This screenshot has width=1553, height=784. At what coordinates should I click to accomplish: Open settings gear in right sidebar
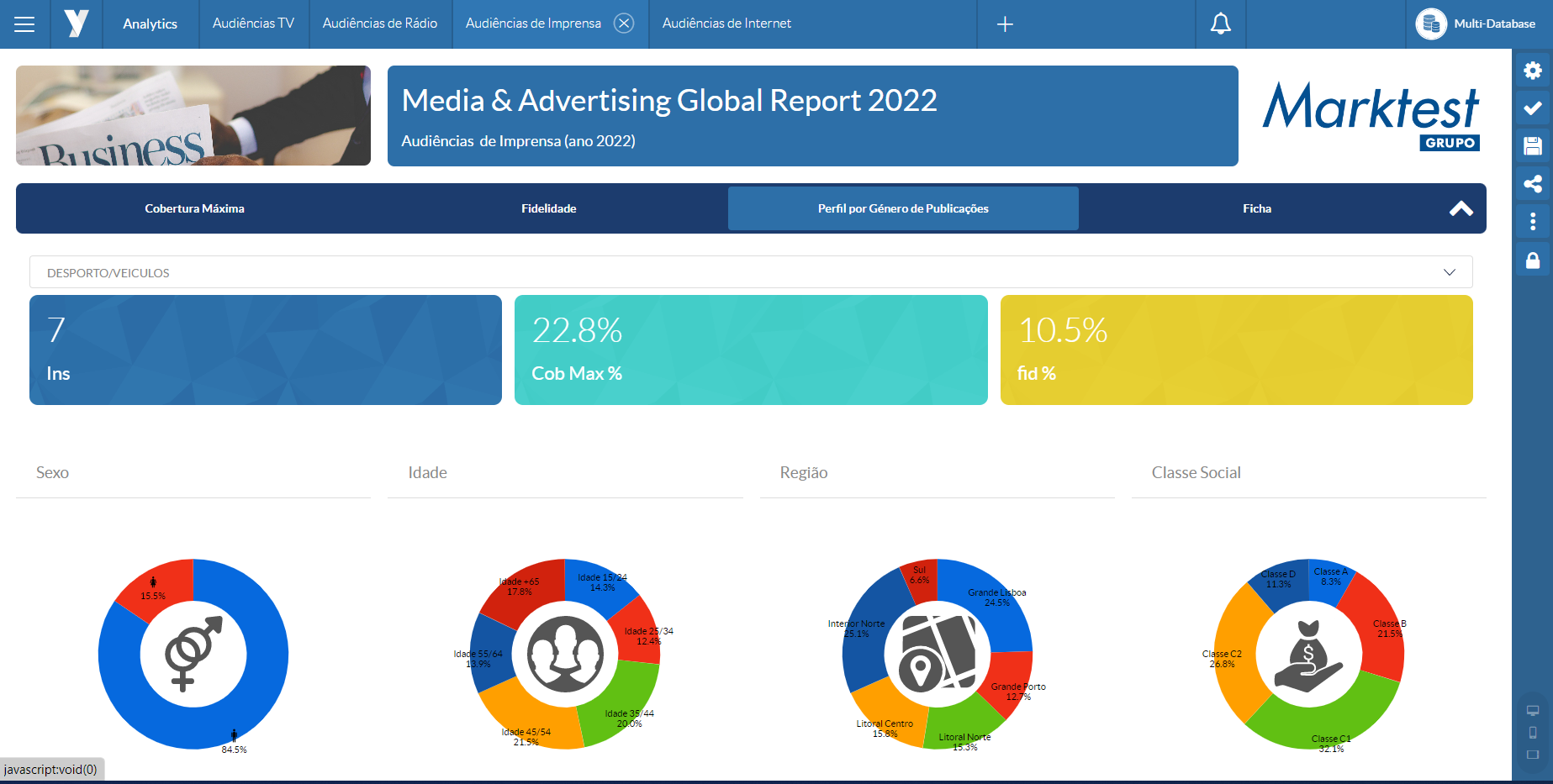tap(1532, 71)
